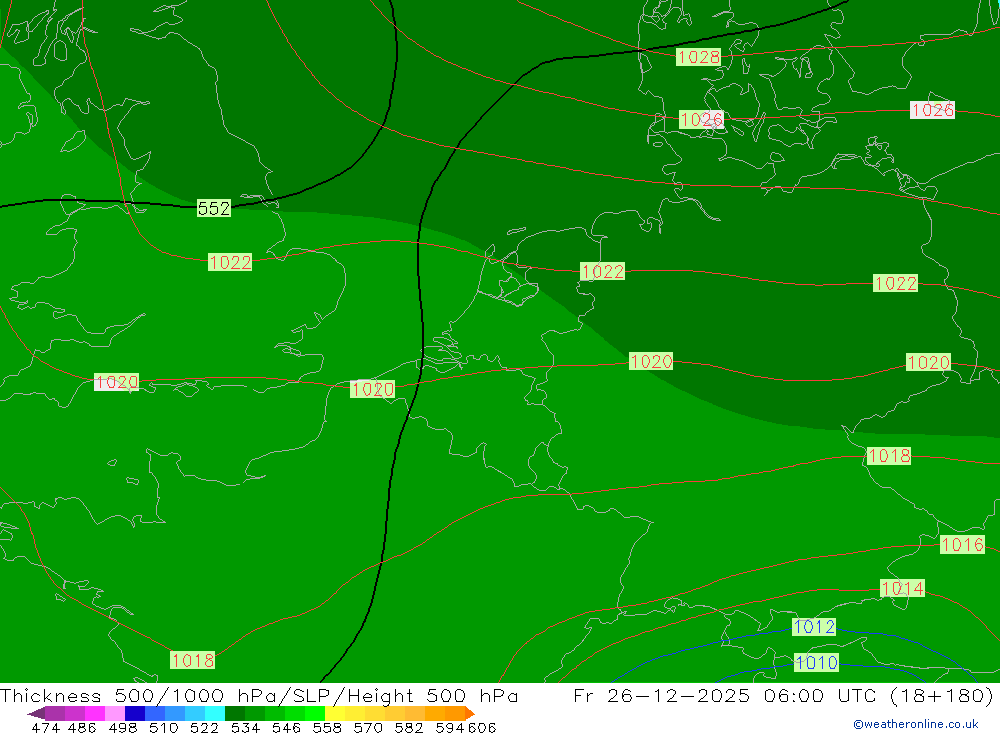Click the legend value 582

point(408,727)
